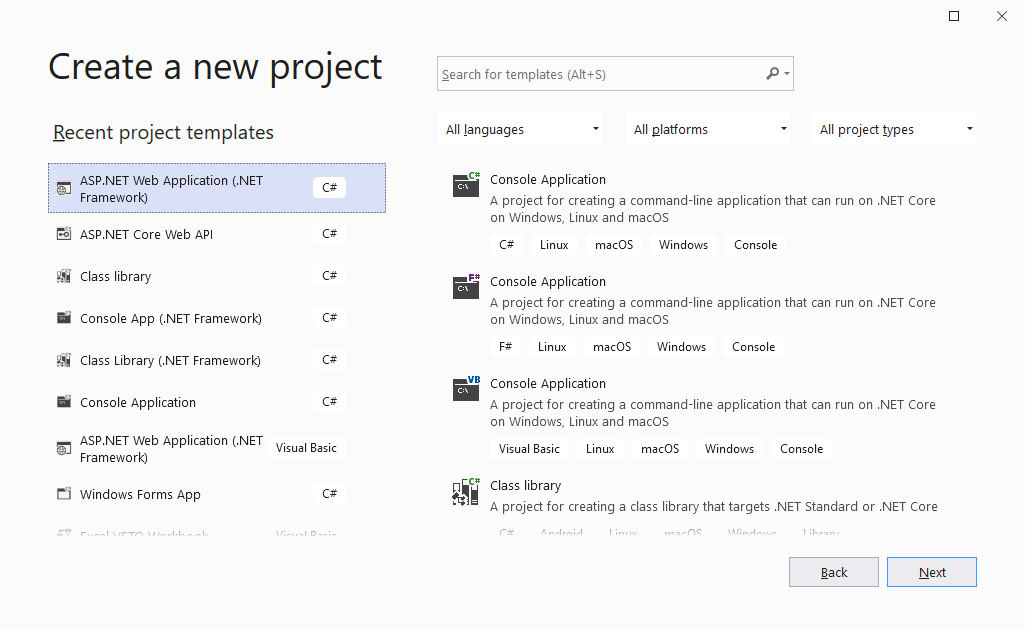Viewport: 1025px width, 630px height.
Task: Click the Windows tag of VB Console Application
Action: click(730, 449)
